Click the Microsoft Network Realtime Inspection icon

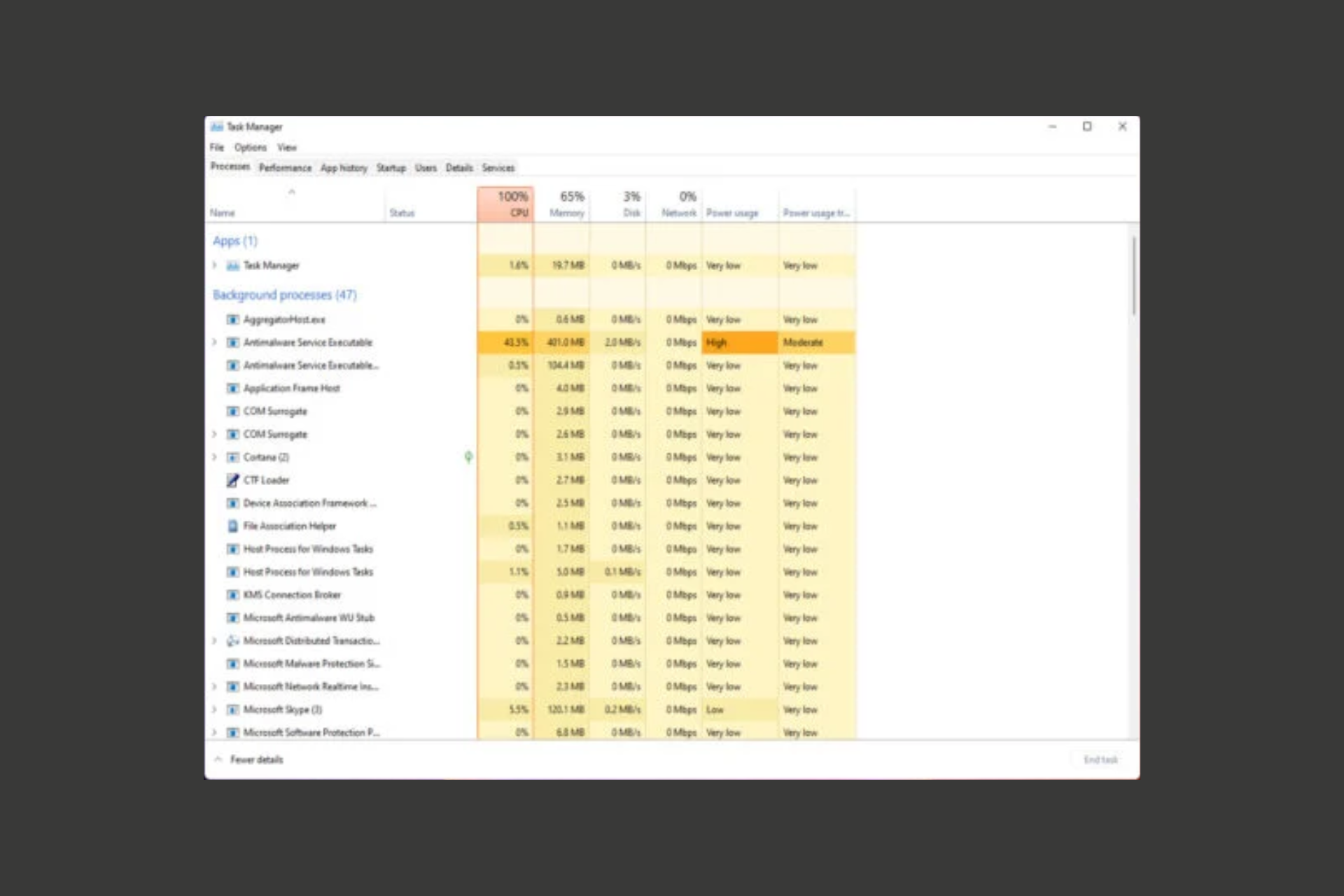tap(233, 687)
